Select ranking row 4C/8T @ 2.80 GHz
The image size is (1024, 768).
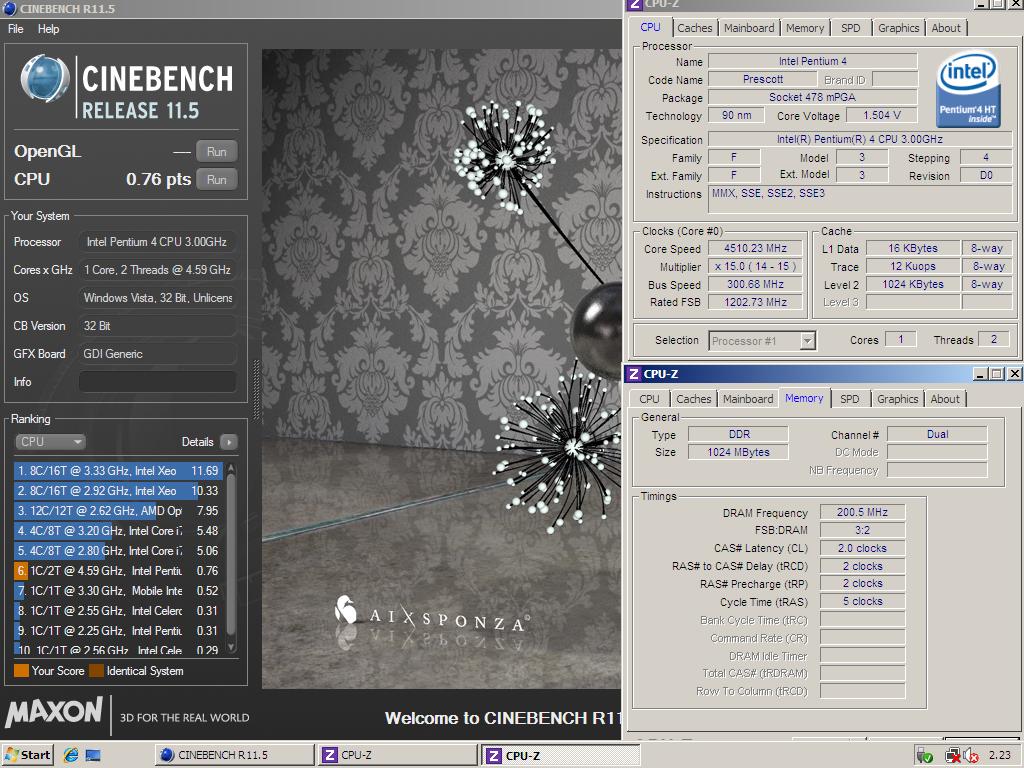pos(118,551)
